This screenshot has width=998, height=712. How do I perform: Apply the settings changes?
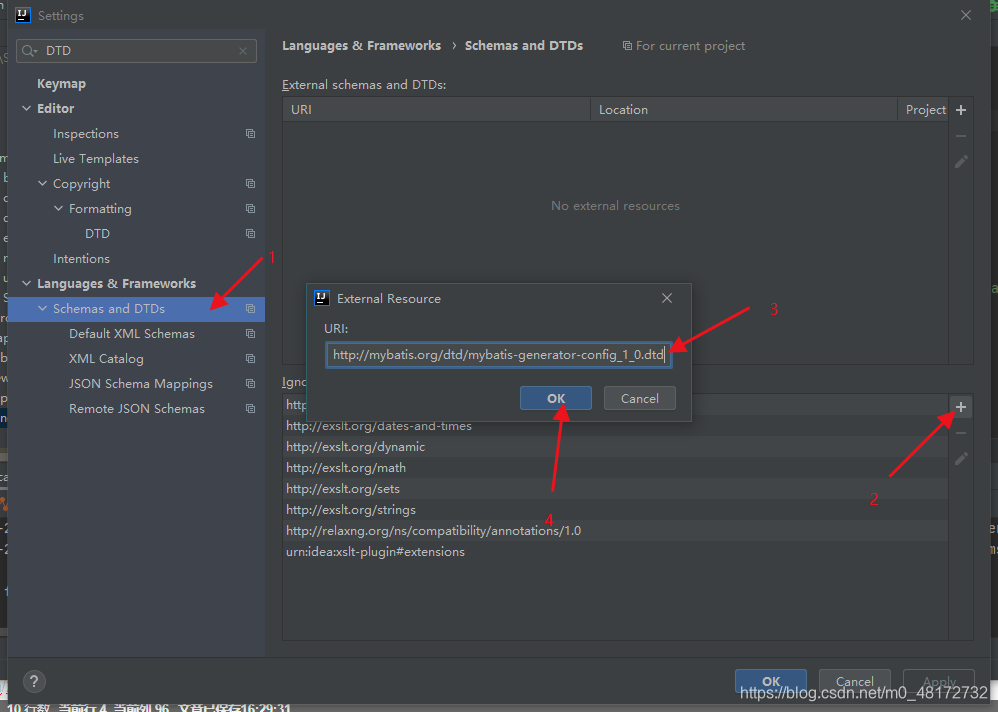938,681
